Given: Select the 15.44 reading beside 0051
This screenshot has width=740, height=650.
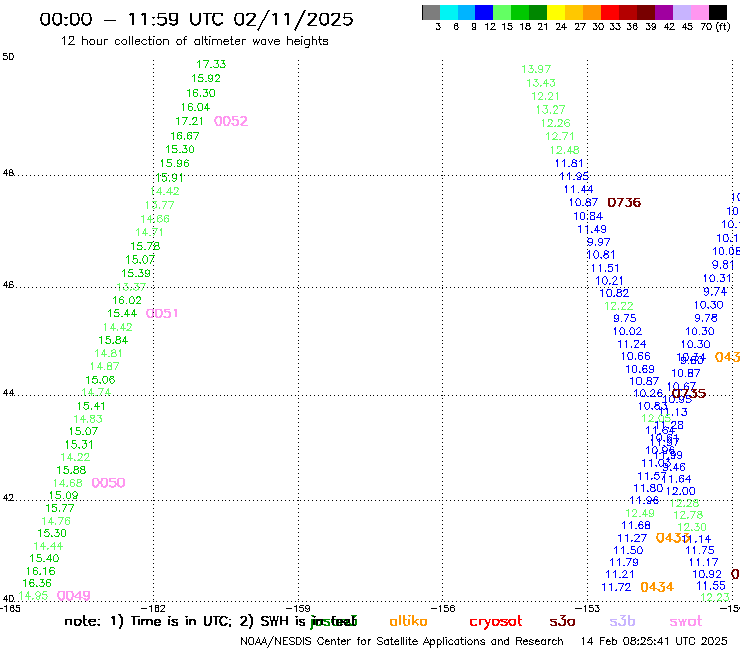Looking at the screenshot, I should point(122,313).
